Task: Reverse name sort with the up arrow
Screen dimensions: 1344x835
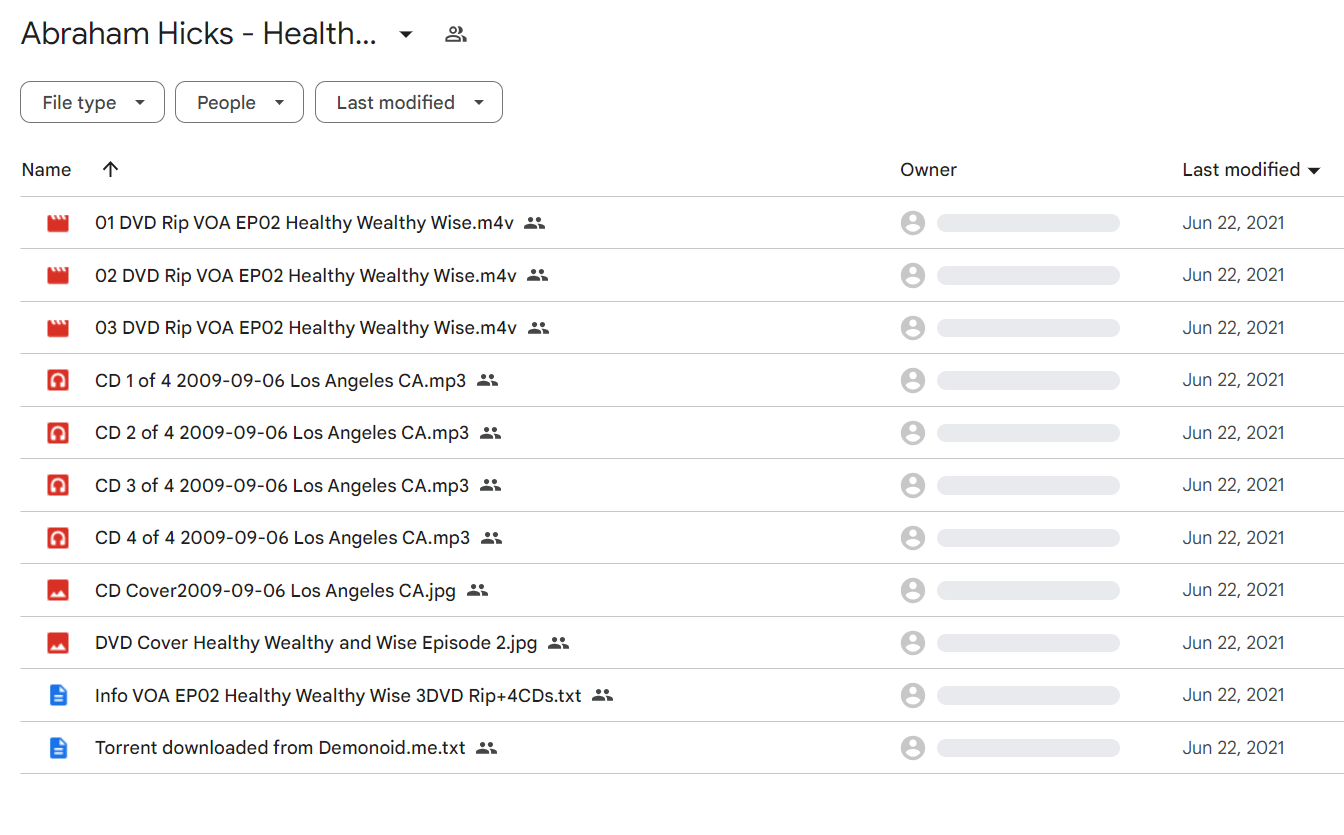Action: [x=111, y=169]
